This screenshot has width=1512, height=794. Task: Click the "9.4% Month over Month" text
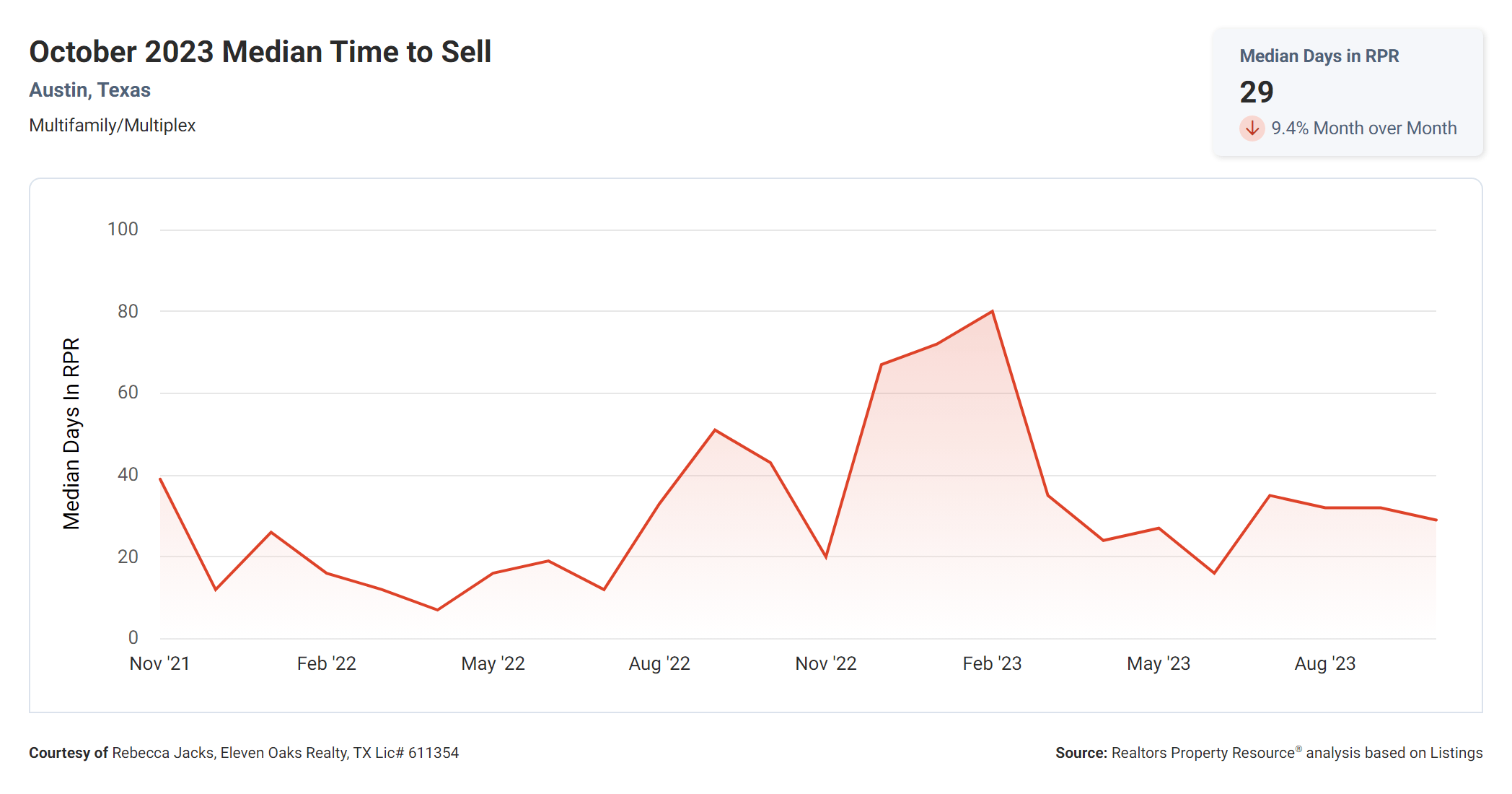[x=1363, y=128]
